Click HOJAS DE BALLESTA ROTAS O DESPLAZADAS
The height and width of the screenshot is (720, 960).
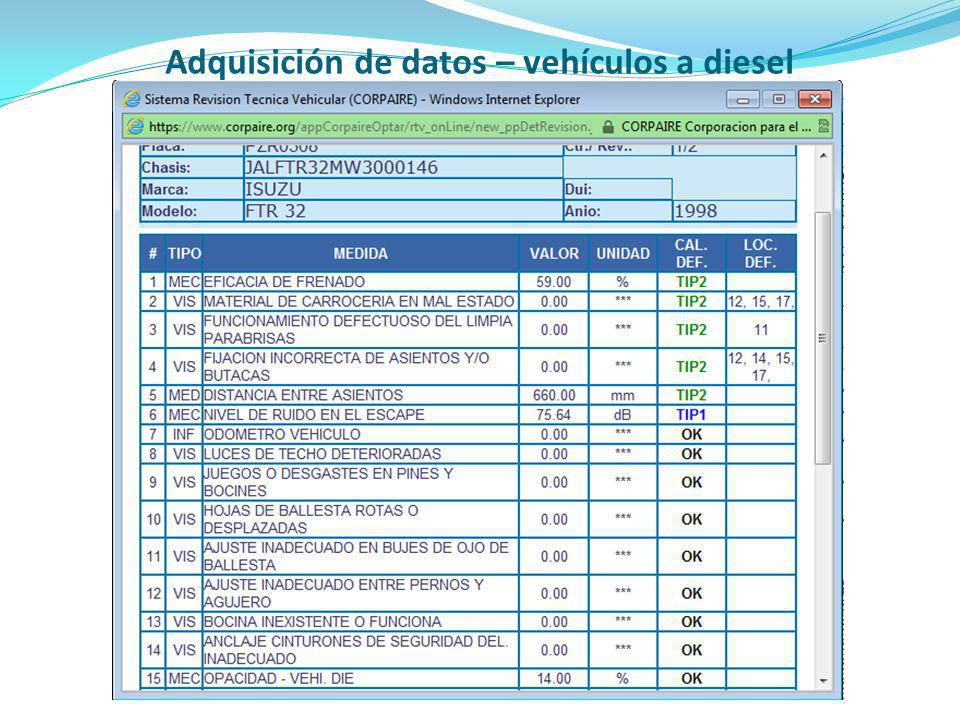[311, 519]
